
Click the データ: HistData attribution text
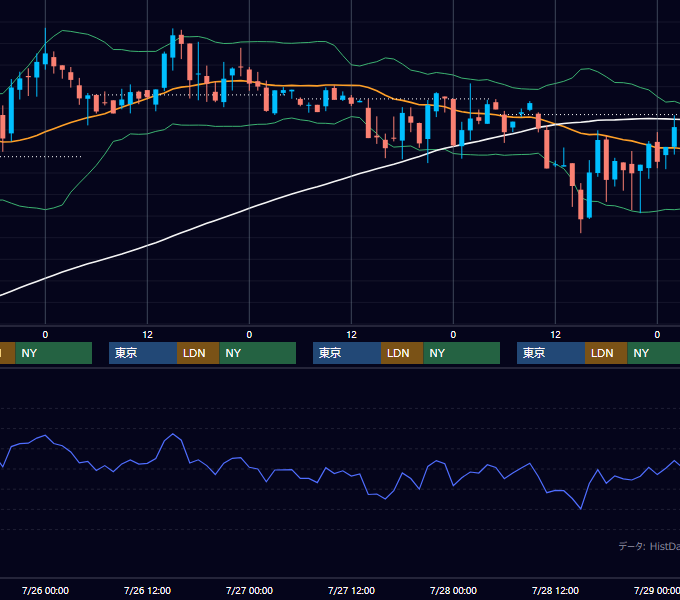(649, 546)
